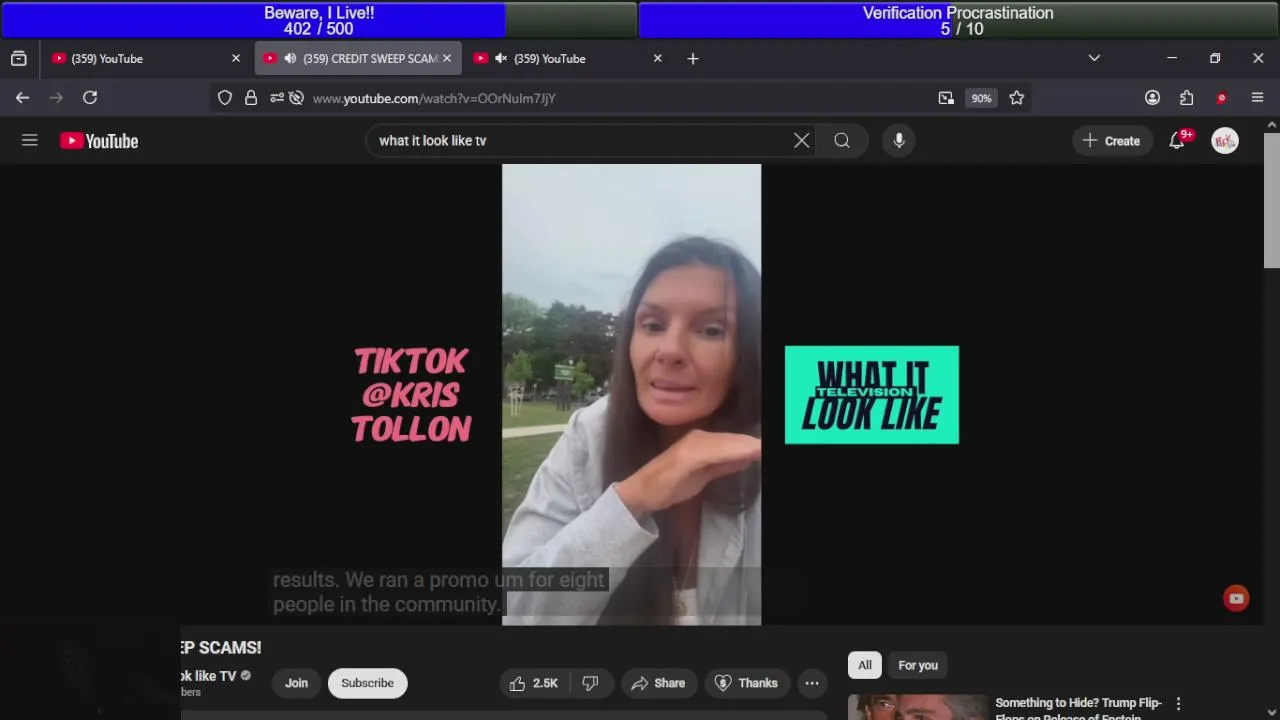Click the Verification Procrastination progress bar
This screenshot has width=1280, height=720.
958,20
